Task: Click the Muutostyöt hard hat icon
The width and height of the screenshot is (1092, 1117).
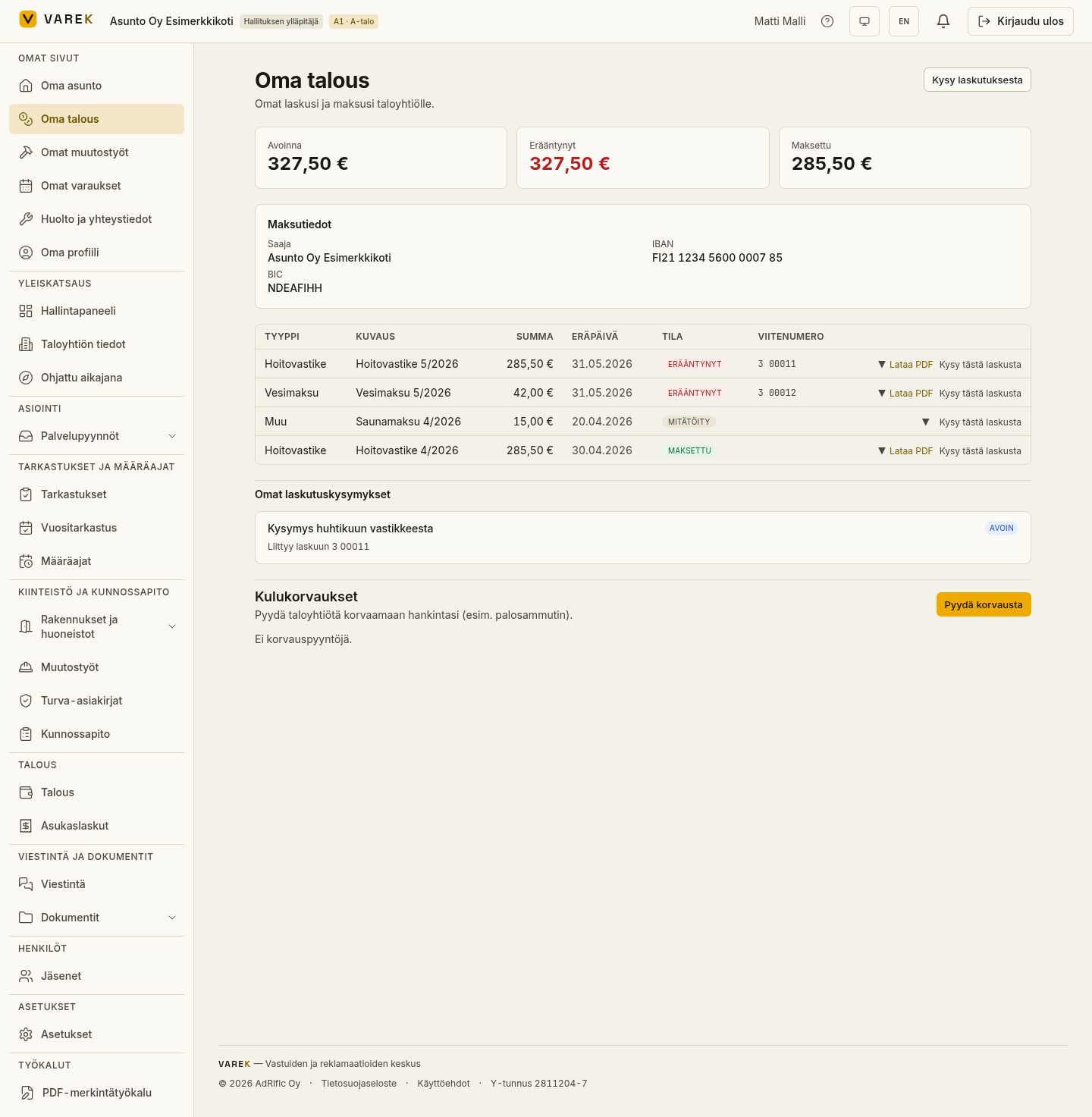Action: (x=26, y=667)
